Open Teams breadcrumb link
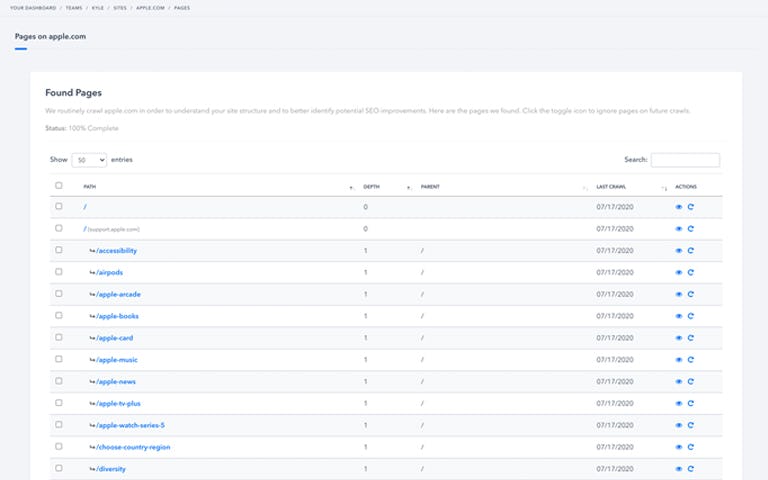This screenshot has height=480, width=768. pyautogui.click(x=74, y=8)
